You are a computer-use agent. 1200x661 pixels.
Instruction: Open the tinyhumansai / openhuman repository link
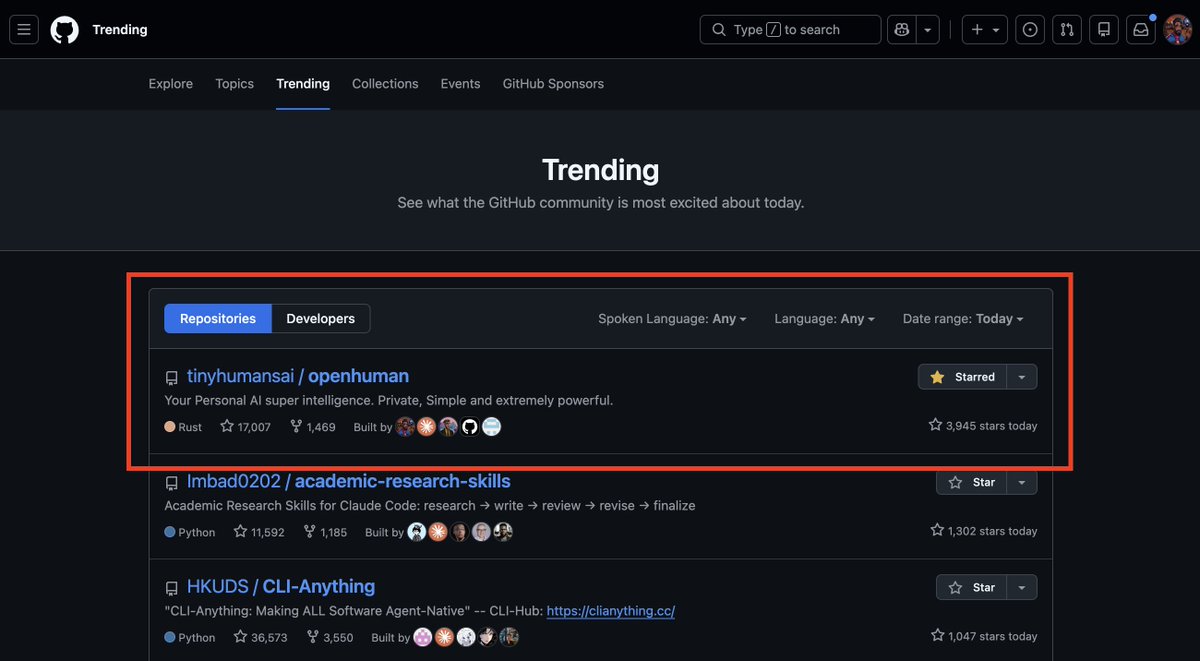(x=298, y=377)
